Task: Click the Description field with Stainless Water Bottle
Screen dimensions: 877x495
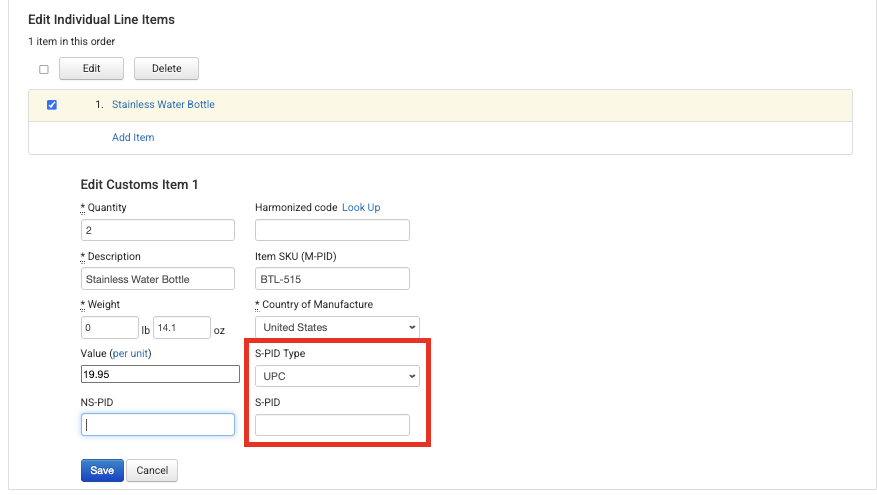Action: click(x=158, y=279)
